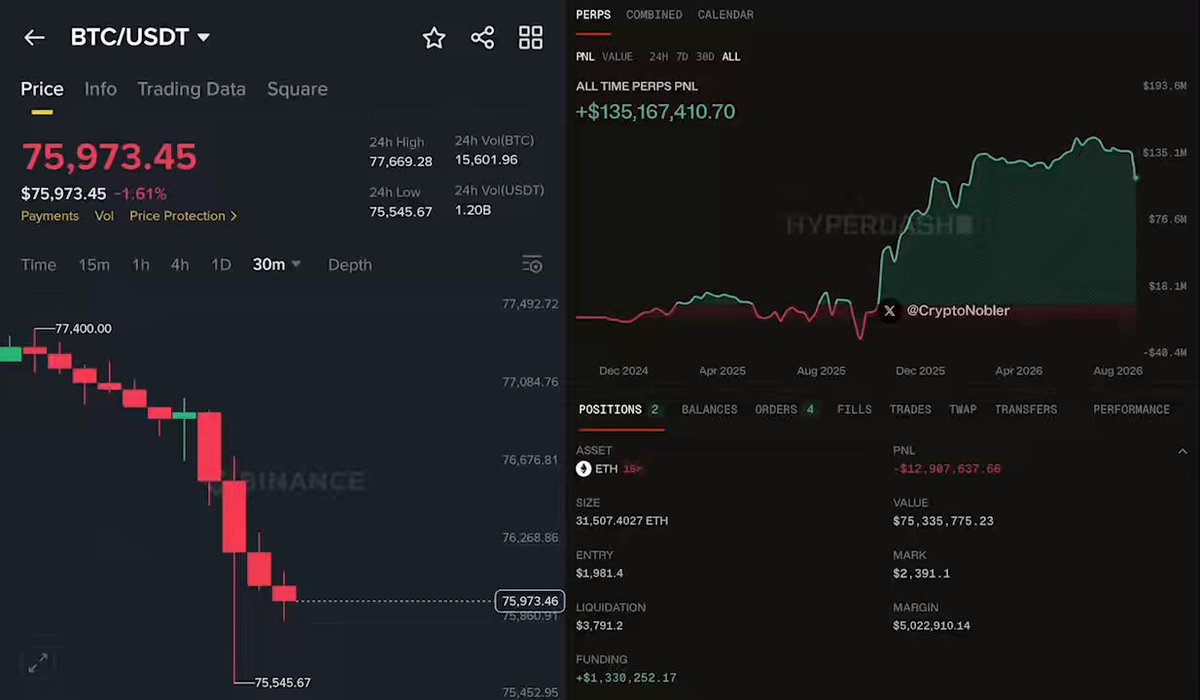Click the @CryptoNobler handle

pyautogui.click(x=958, y=311)
